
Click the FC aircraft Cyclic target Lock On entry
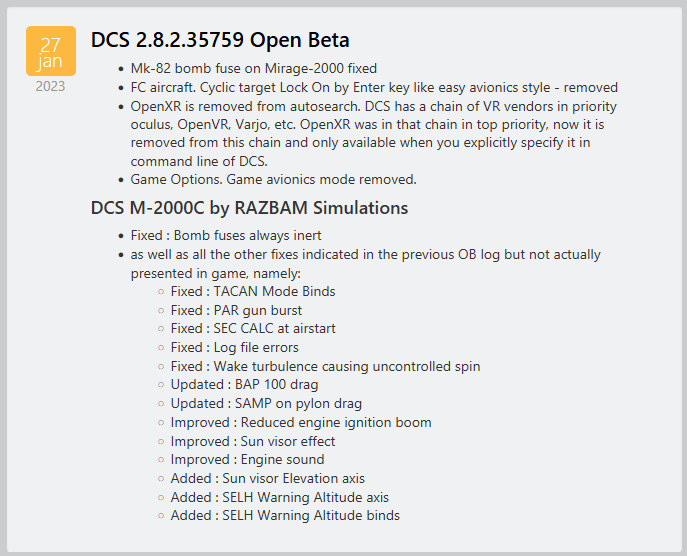click(374, 87)
